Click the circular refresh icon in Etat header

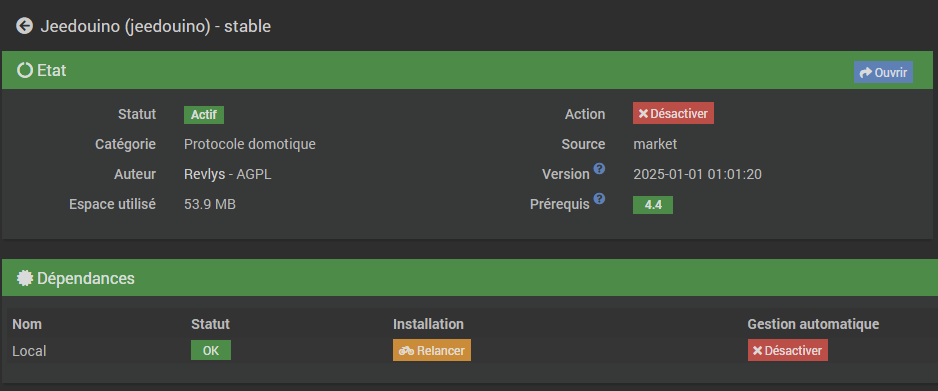(25, 71)
